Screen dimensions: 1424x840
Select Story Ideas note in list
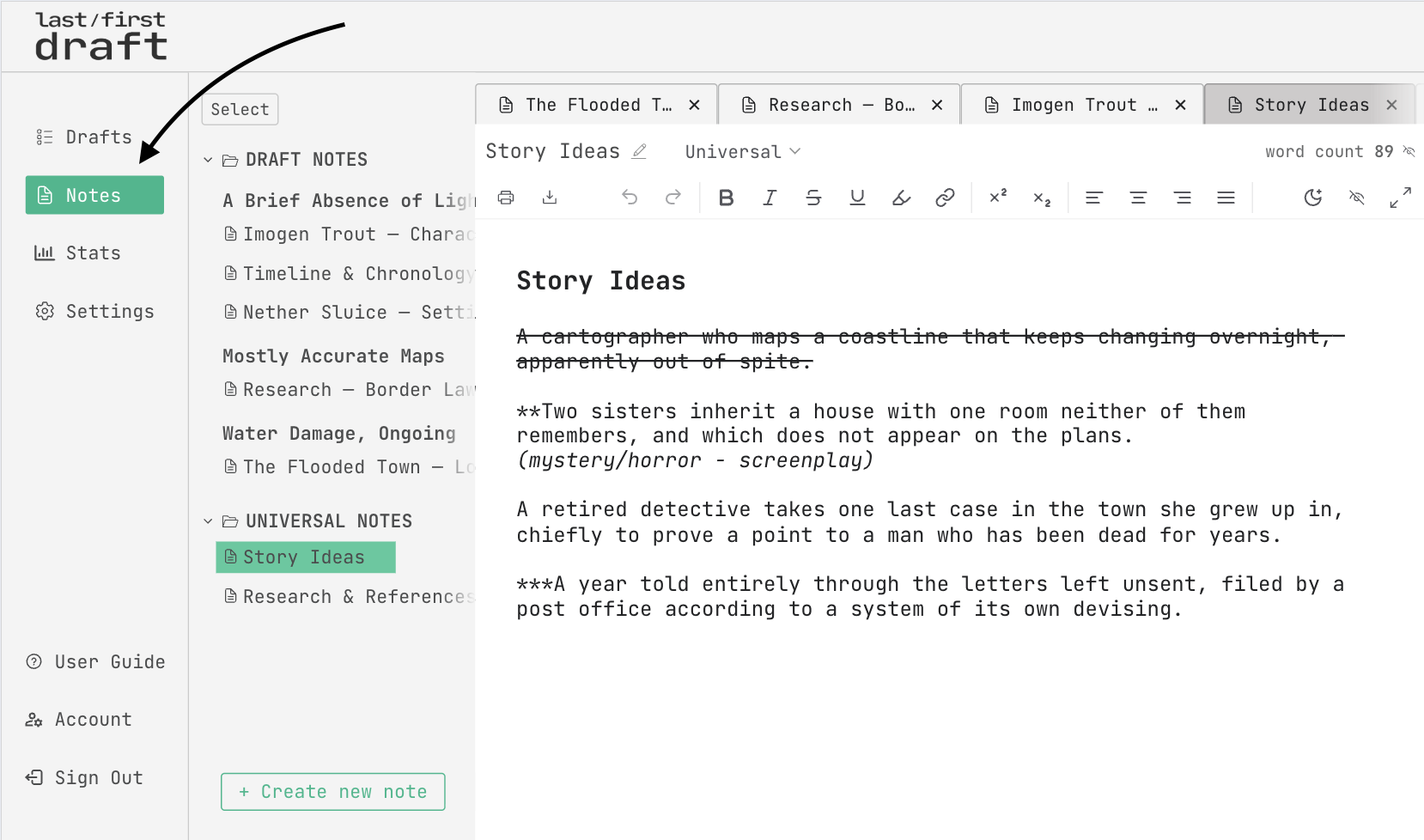(x=306, y=557)
